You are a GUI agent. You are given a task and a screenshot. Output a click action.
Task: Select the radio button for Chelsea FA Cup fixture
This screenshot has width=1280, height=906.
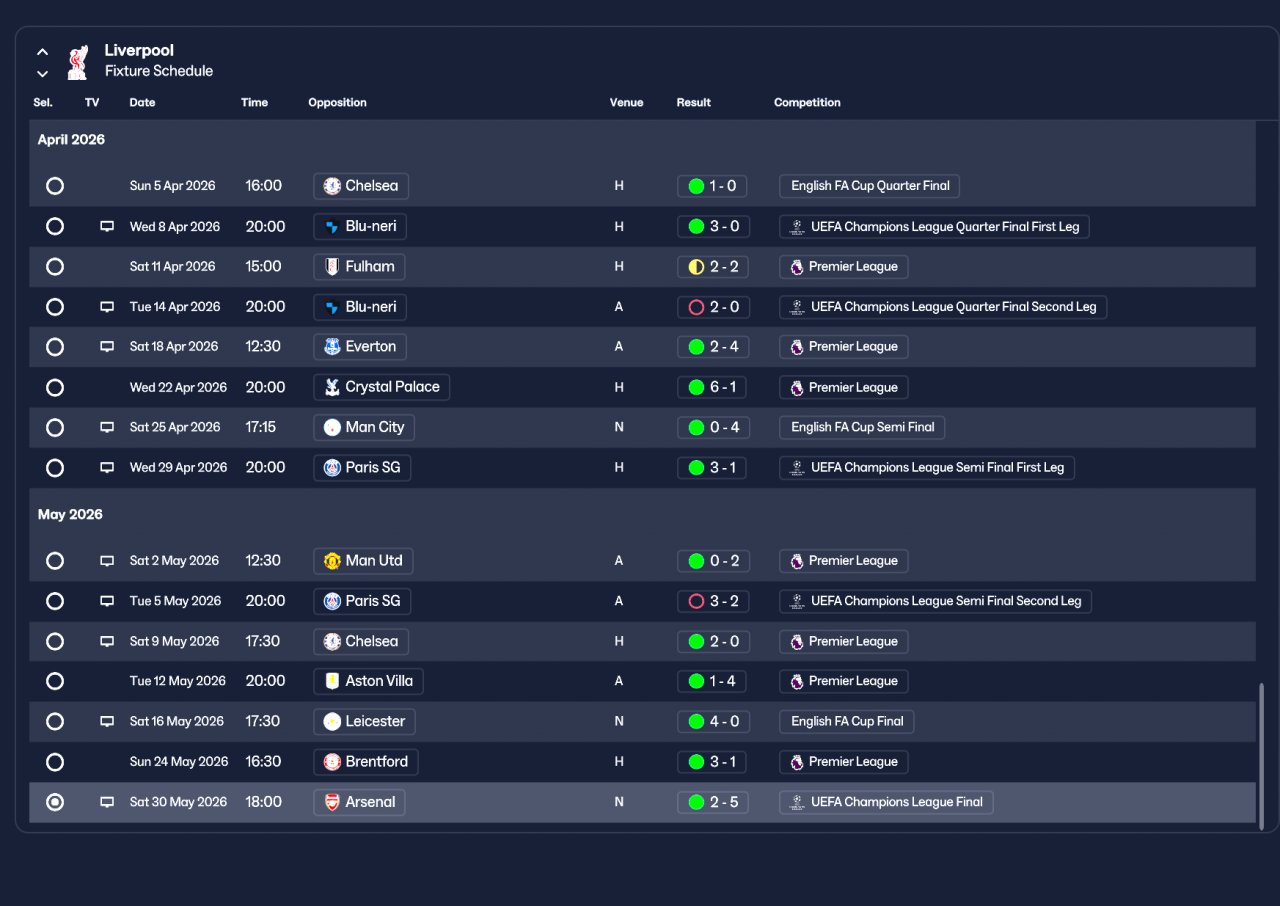pyautogui.click(x=55, y=186)
